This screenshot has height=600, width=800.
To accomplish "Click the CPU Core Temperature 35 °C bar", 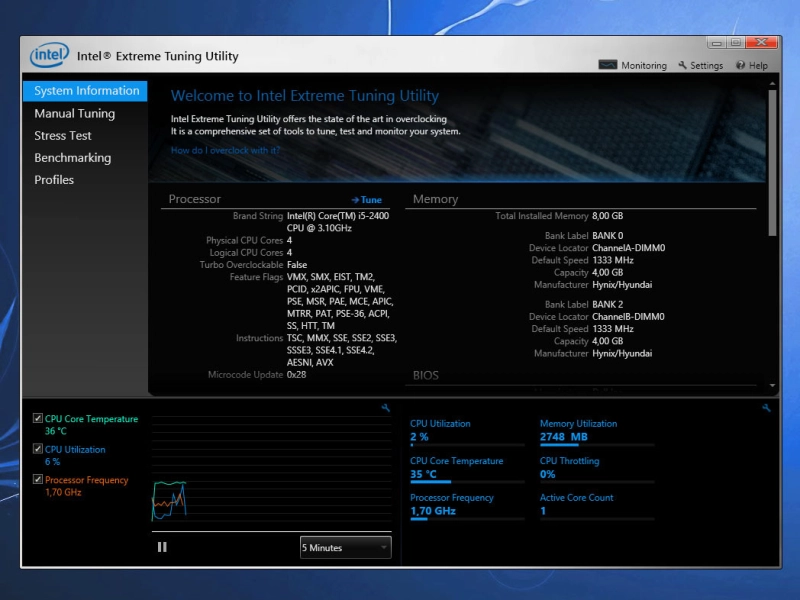I will click(467, 482).
